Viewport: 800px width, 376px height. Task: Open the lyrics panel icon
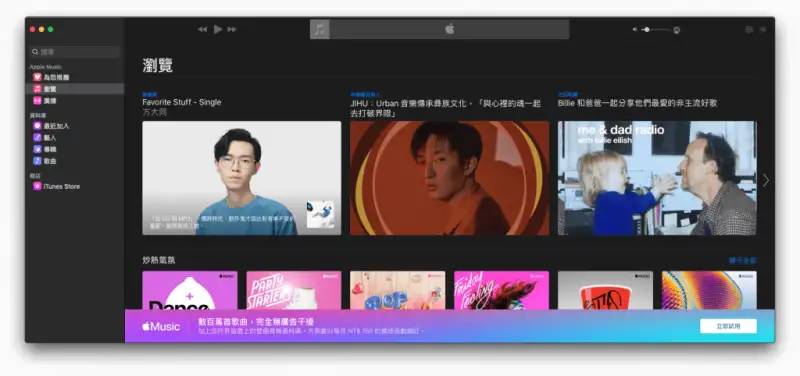749,30
